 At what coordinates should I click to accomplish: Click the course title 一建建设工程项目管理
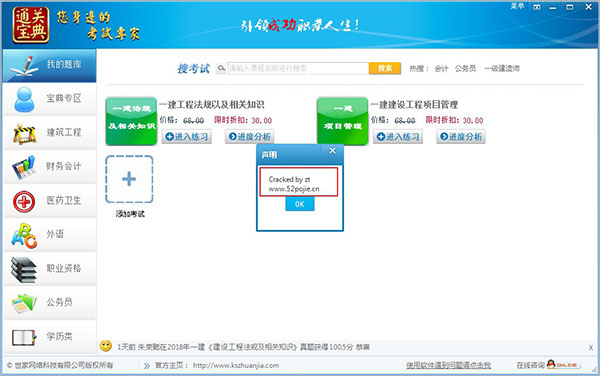(x=414, y=104)
